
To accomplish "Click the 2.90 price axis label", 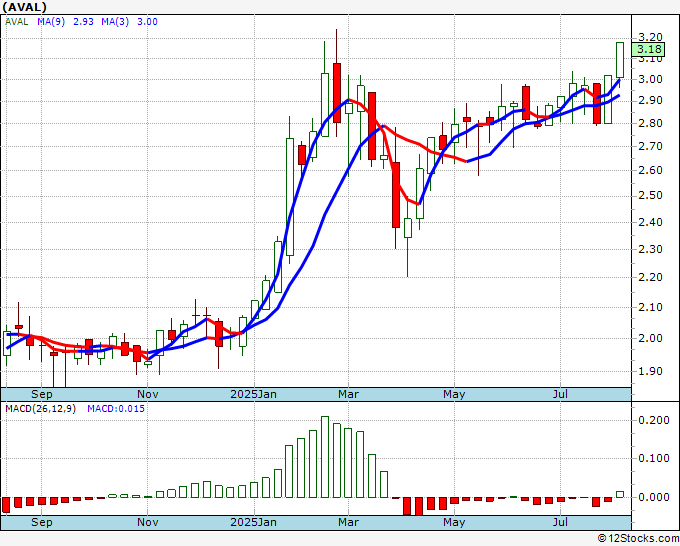I will pos(651,100).
